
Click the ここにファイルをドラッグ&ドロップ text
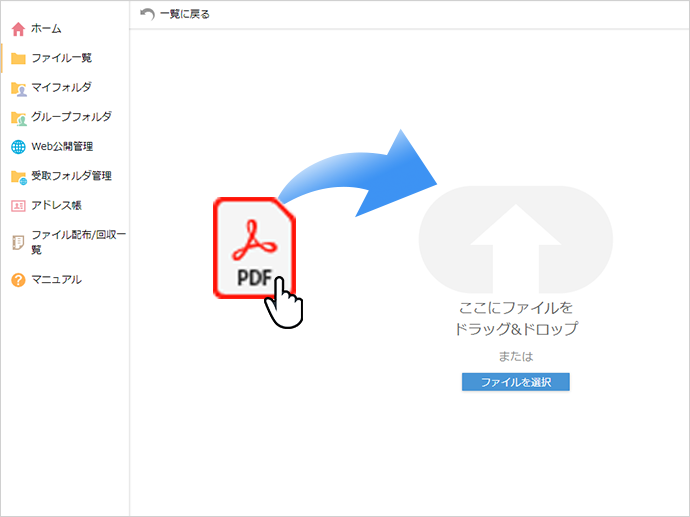pos(516,318)
